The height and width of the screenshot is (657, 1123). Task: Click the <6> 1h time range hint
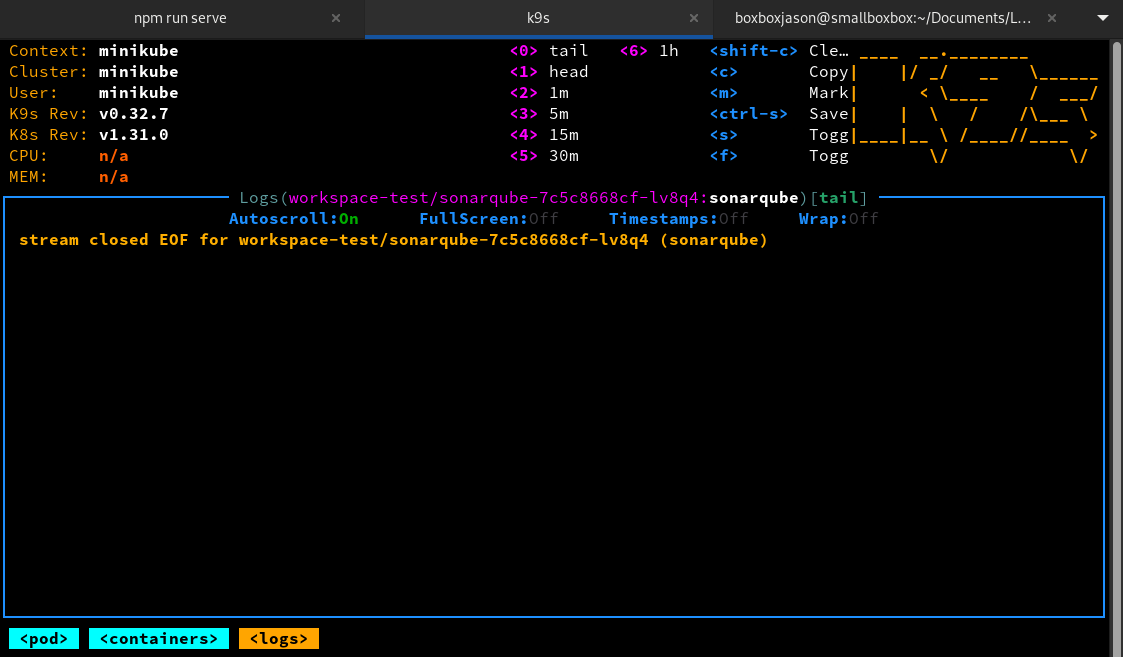(649, 51)
